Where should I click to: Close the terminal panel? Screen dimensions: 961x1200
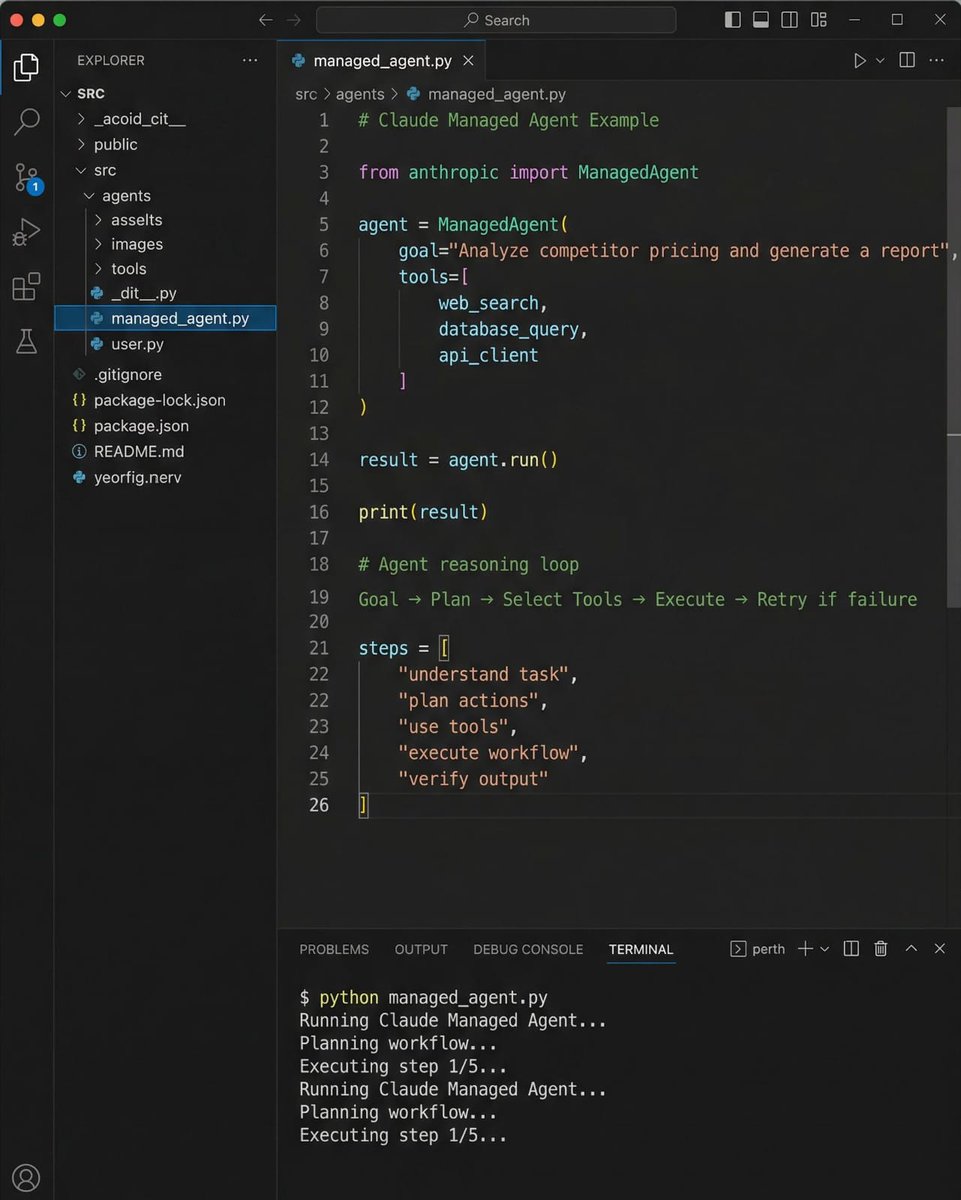click(940, 949)
